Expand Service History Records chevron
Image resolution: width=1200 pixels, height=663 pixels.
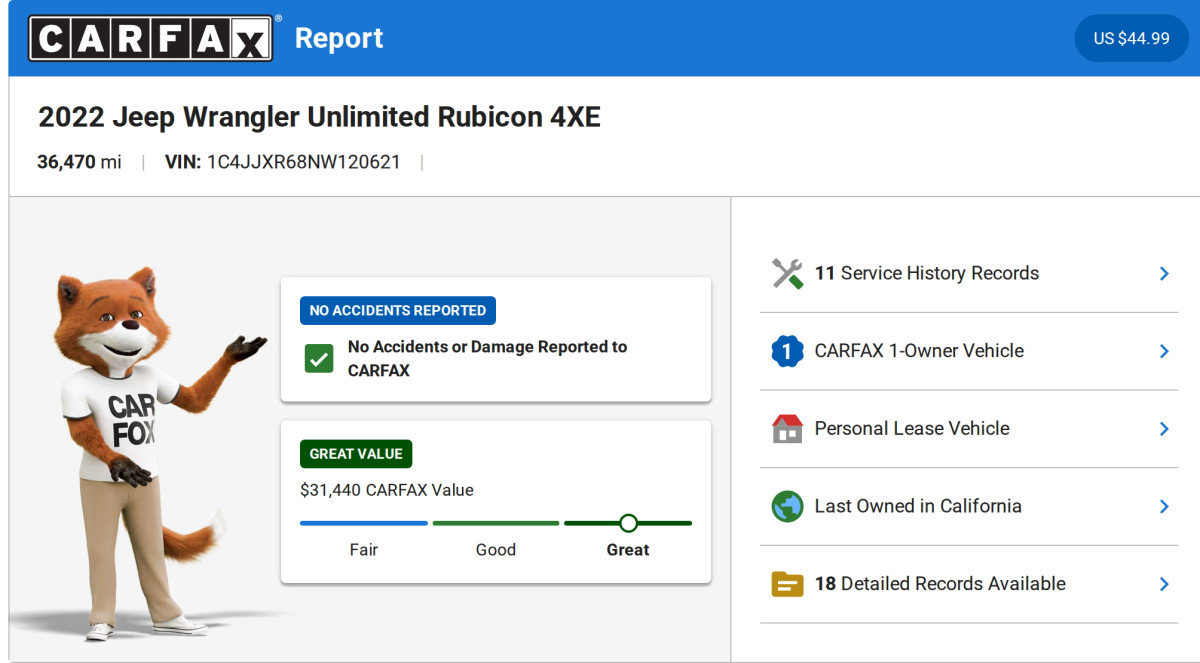pyautogui.click(x=1164, y=273)
